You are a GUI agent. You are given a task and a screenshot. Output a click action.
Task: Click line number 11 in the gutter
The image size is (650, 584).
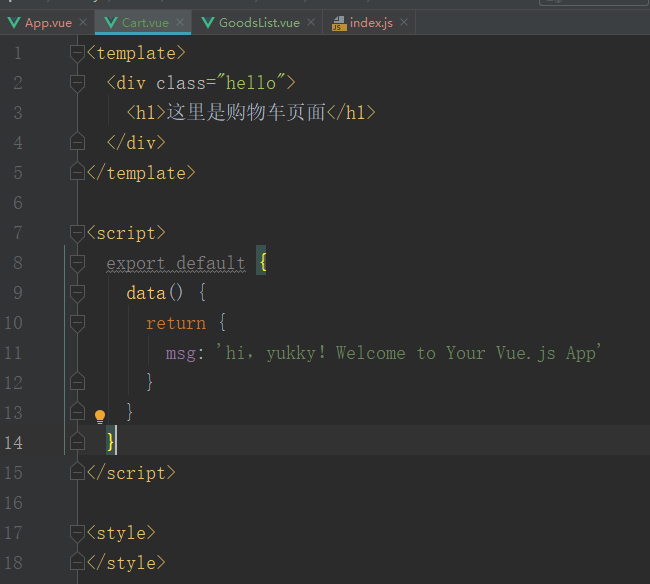[x=13, y=353]
